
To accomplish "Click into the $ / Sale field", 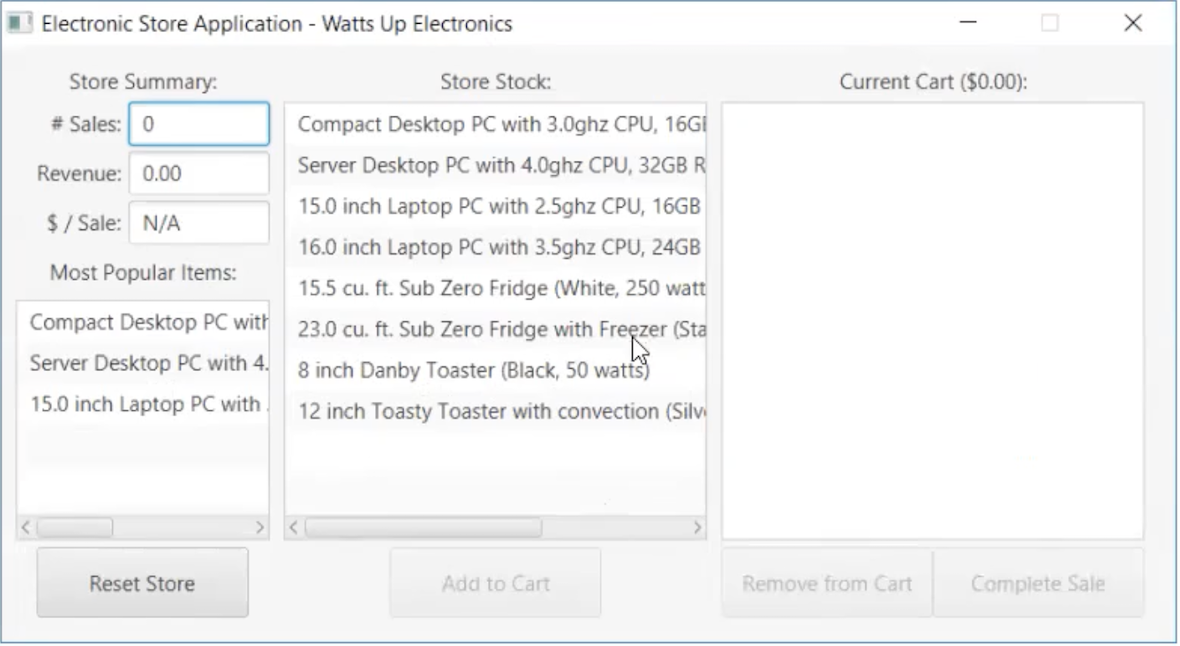I will [199, 224].
